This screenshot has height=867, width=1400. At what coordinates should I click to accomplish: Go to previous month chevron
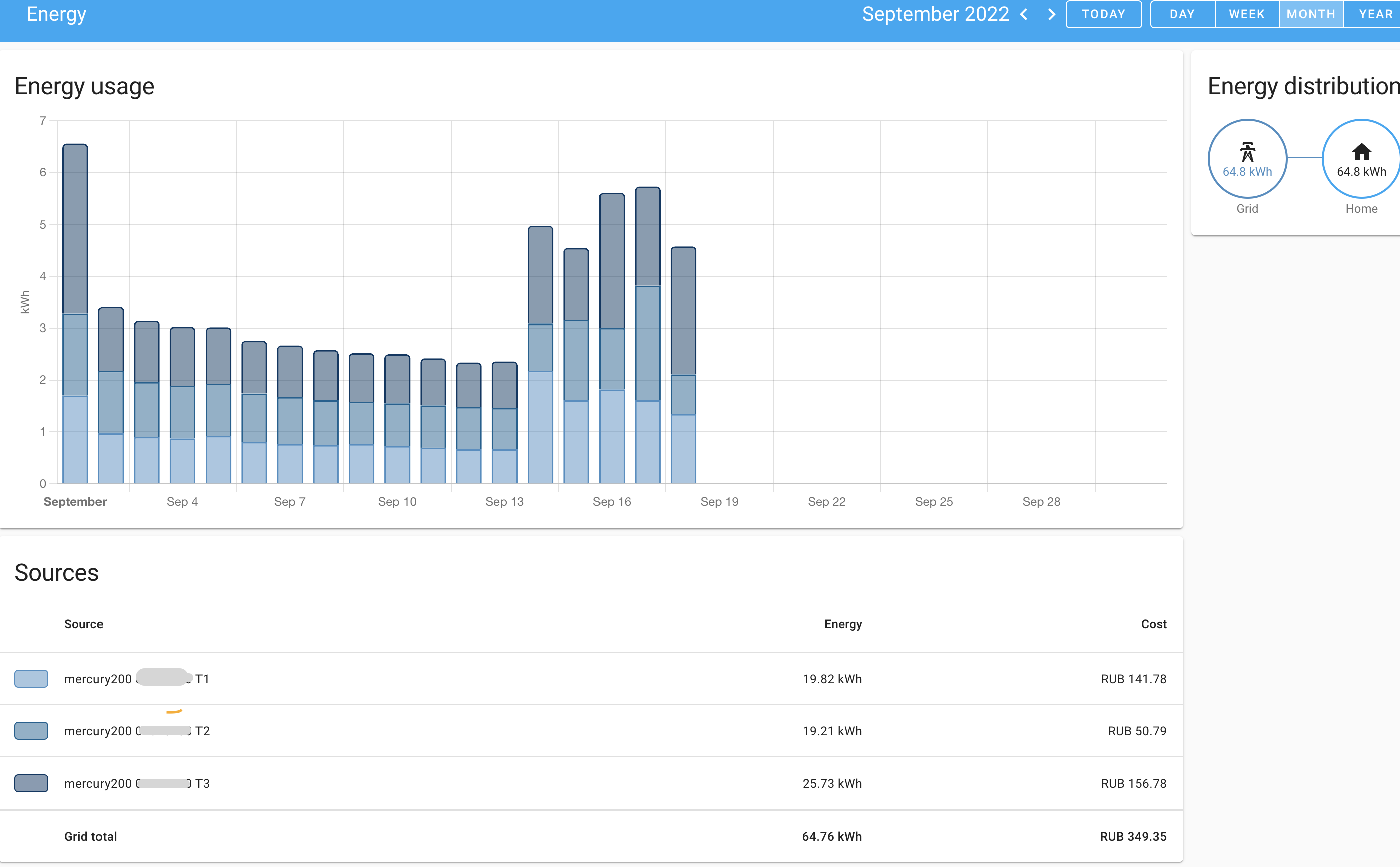coord(1024,15)
